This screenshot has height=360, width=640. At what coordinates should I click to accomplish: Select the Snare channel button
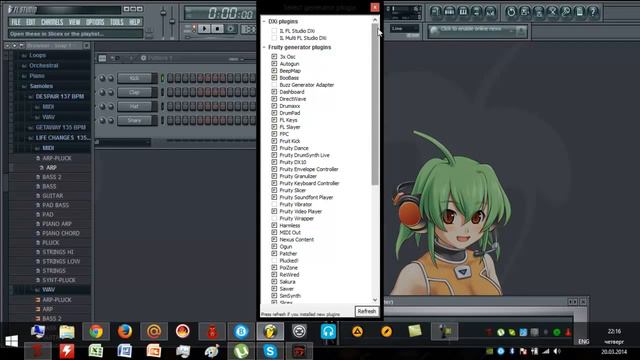[x=134, y=120]
